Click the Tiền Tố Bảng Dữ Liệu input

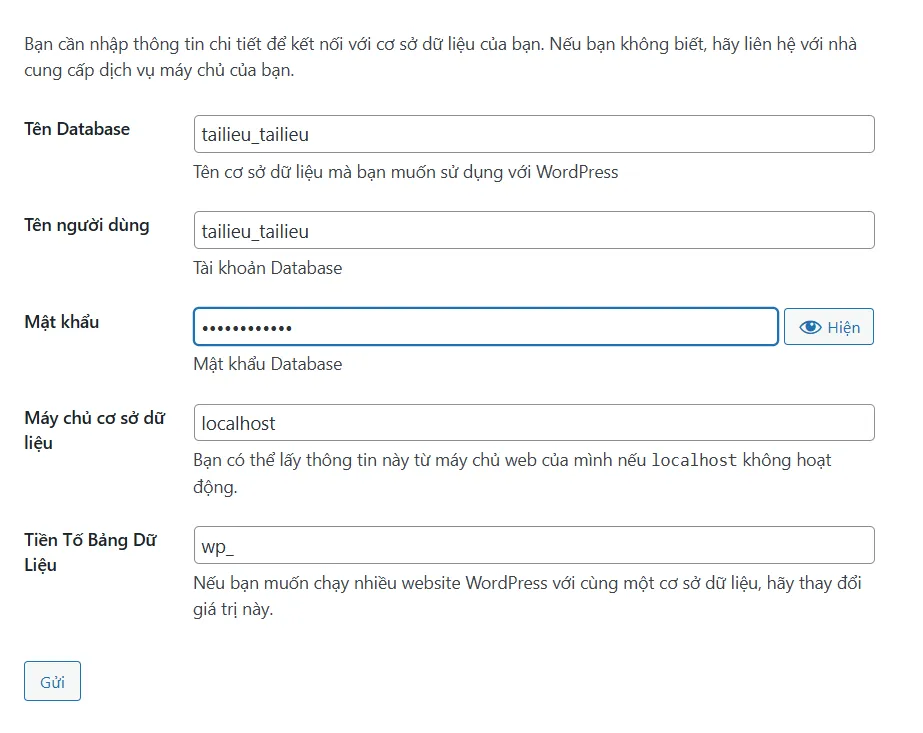[x=535, y=545]
